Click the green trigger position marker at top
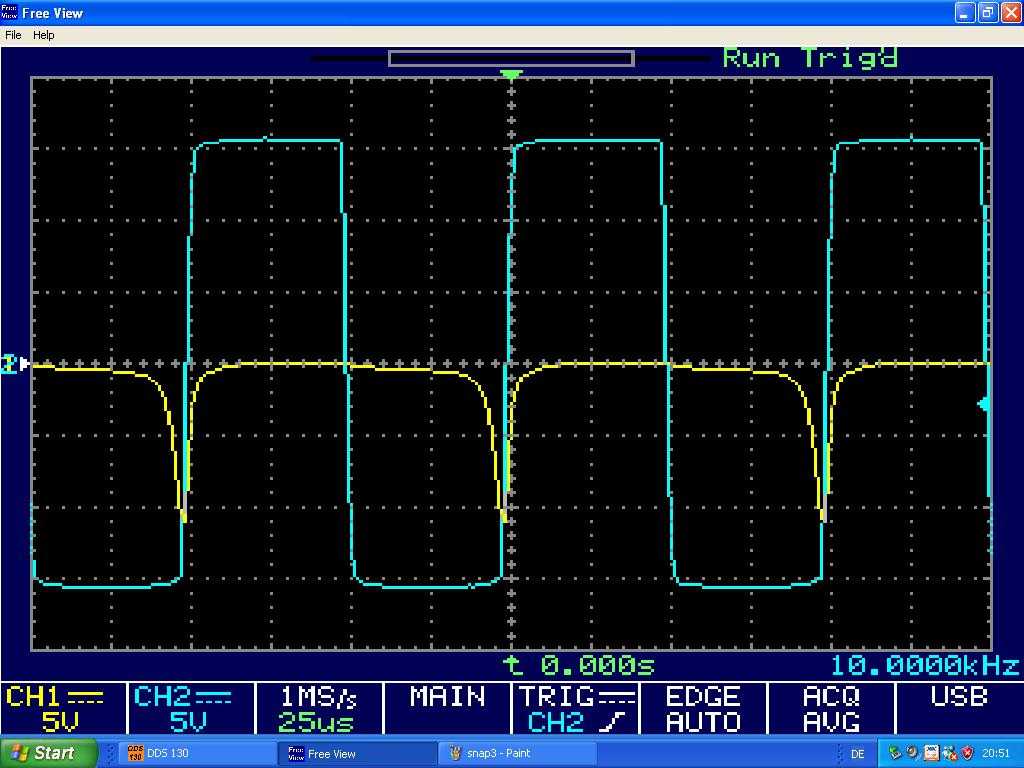 pyautogui.click(x=511, y=75)
